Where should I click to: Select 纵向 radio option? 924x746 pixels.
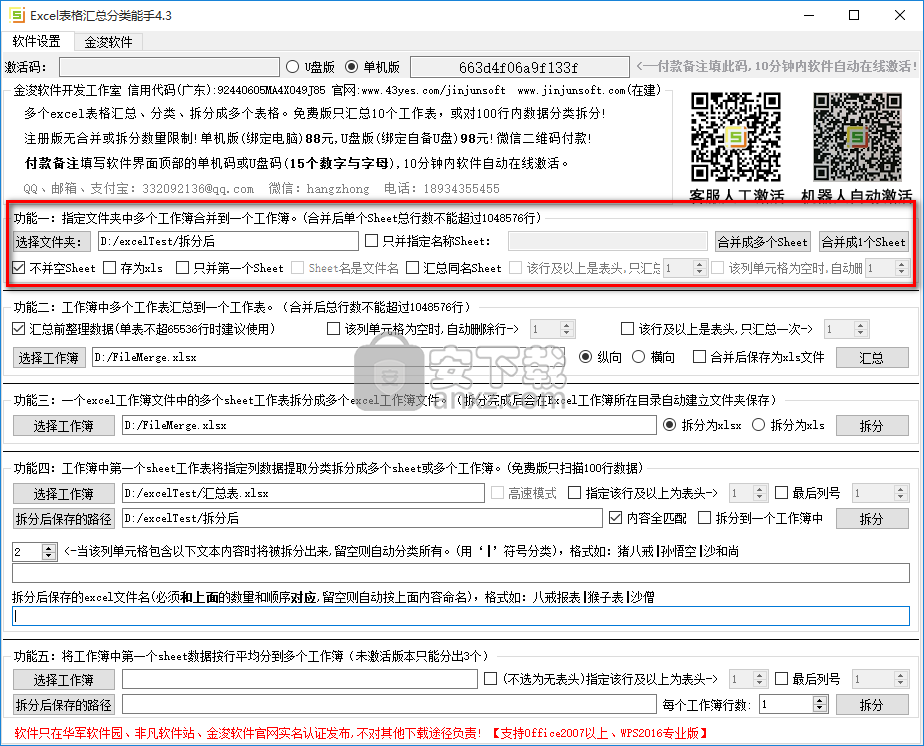600,357
